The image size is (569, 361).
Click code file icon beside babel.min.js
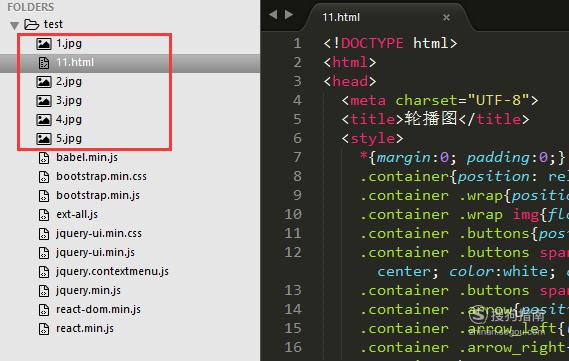[44, 158]
